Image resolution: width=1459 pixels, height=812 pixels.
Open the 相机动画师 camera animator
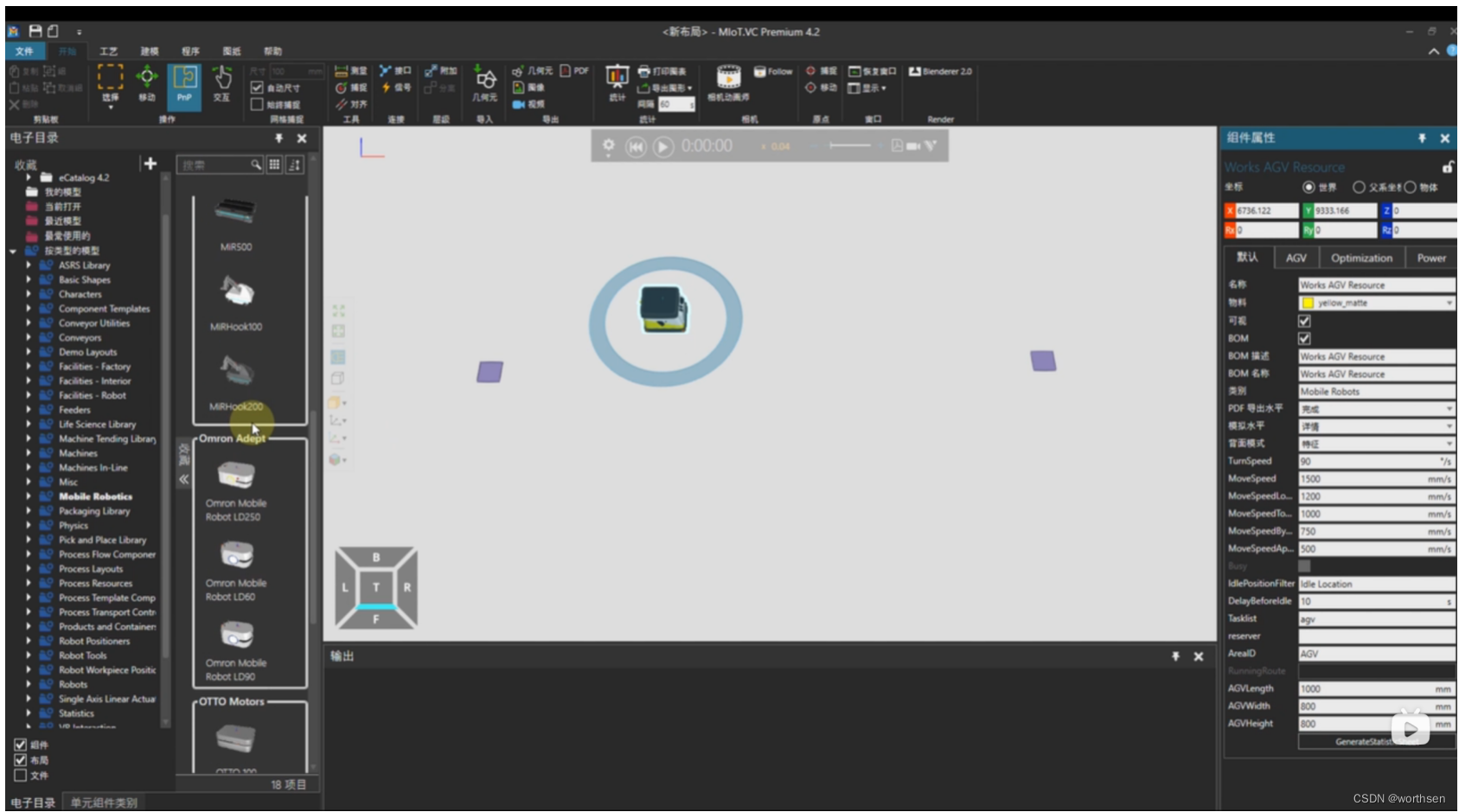click(728, 83)
